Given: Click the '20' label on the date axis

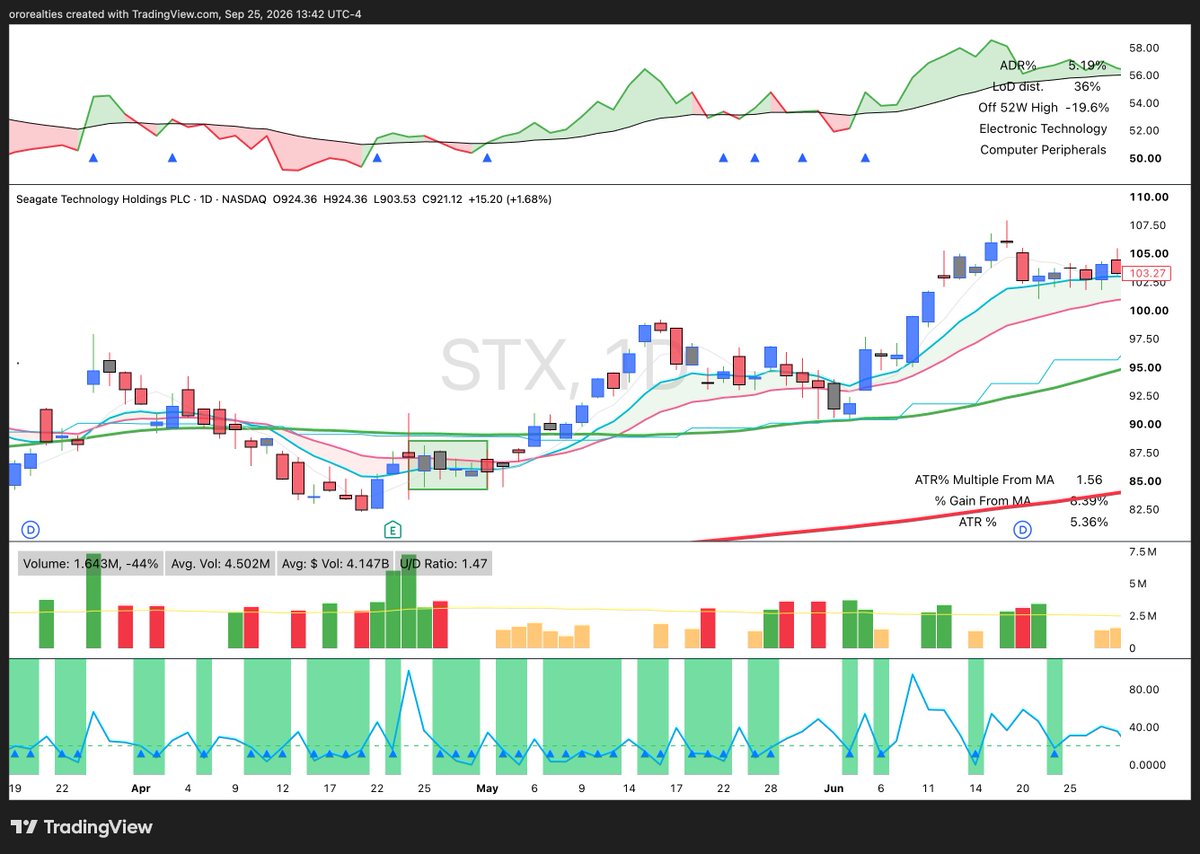Looking at the screenshot, I should coord(1022,789).
